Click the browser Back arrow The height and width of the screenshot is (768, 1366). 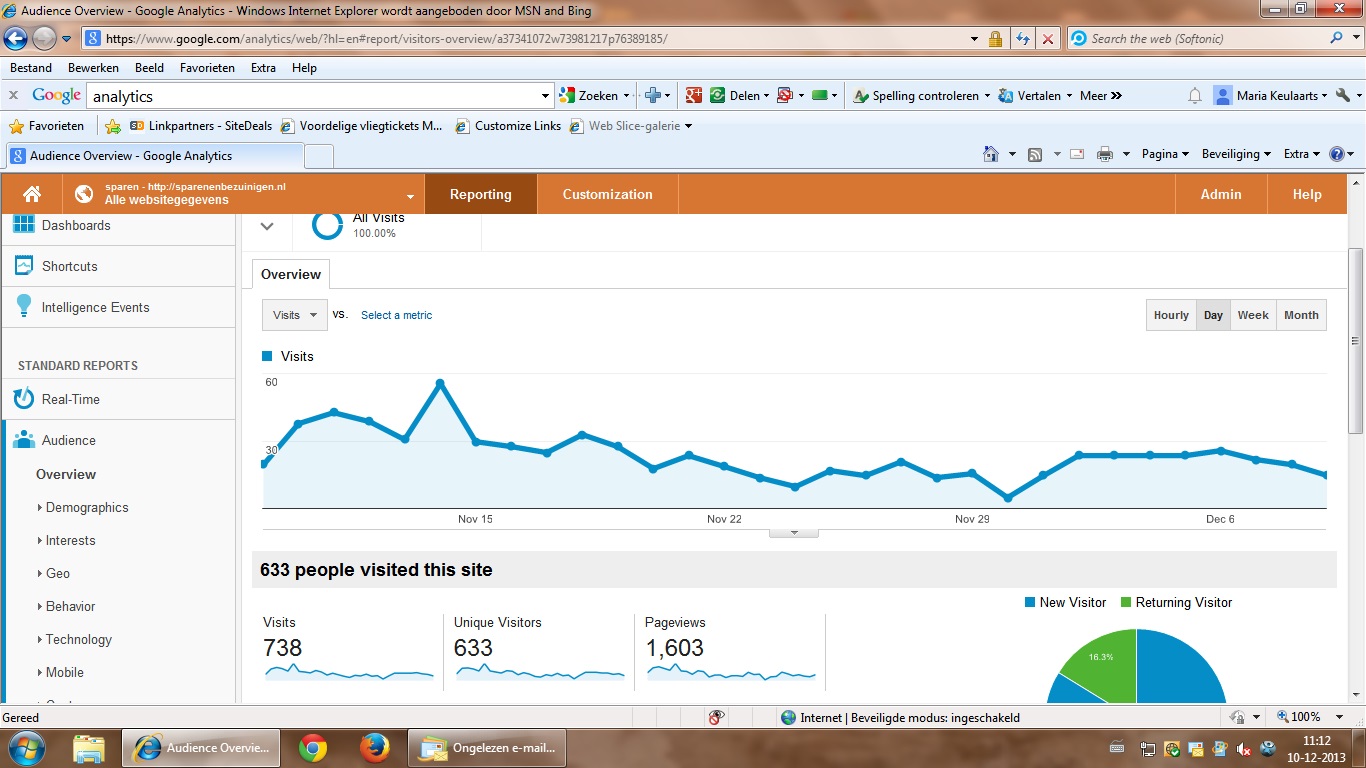point(16,39)
